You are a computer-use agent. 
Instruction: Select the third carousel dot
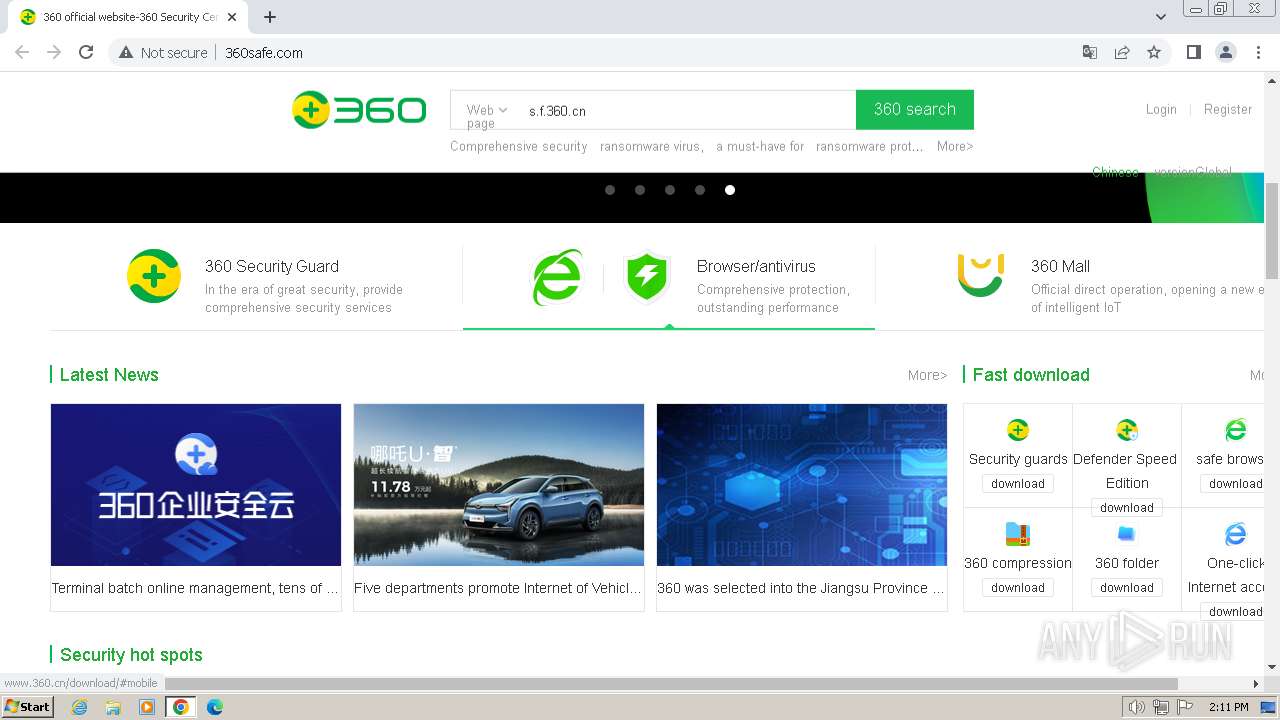pyautogui.click(x=670, y=190)
